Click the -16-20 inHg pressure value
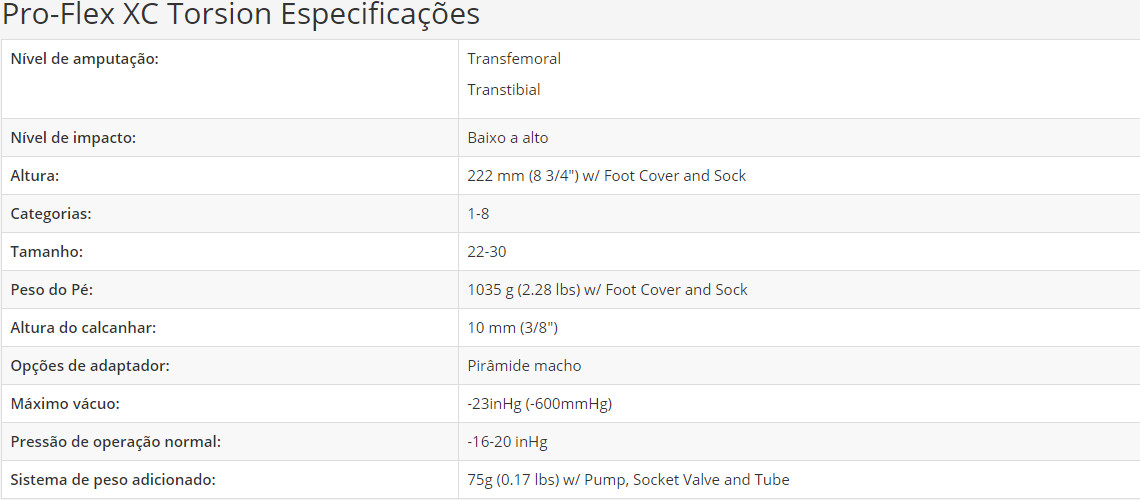The height and width of the screenshot is (500, 1140). tap(507, 442)
